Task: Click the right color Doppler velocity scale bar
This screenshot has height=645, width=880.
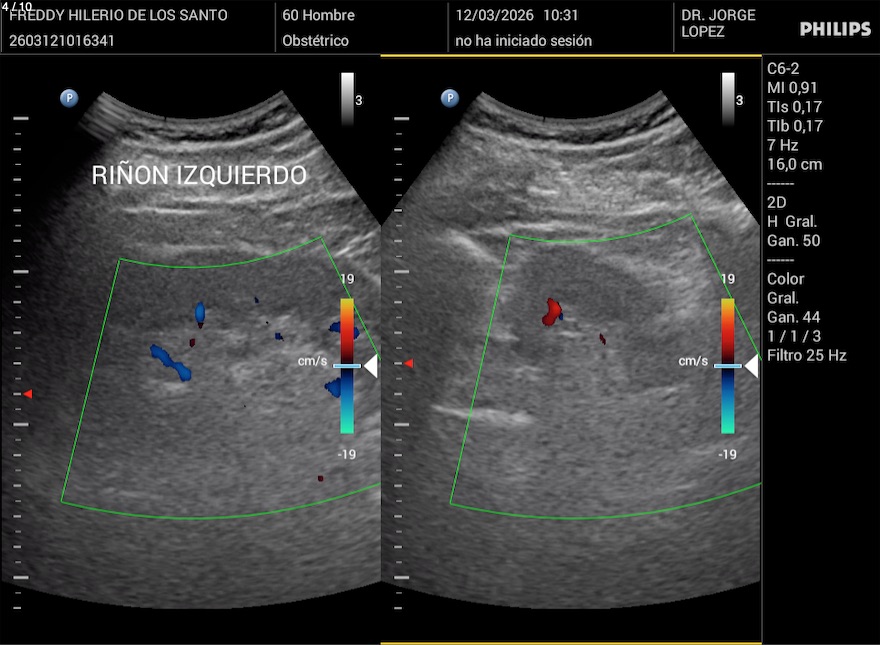Action: [x=728, y=365]
